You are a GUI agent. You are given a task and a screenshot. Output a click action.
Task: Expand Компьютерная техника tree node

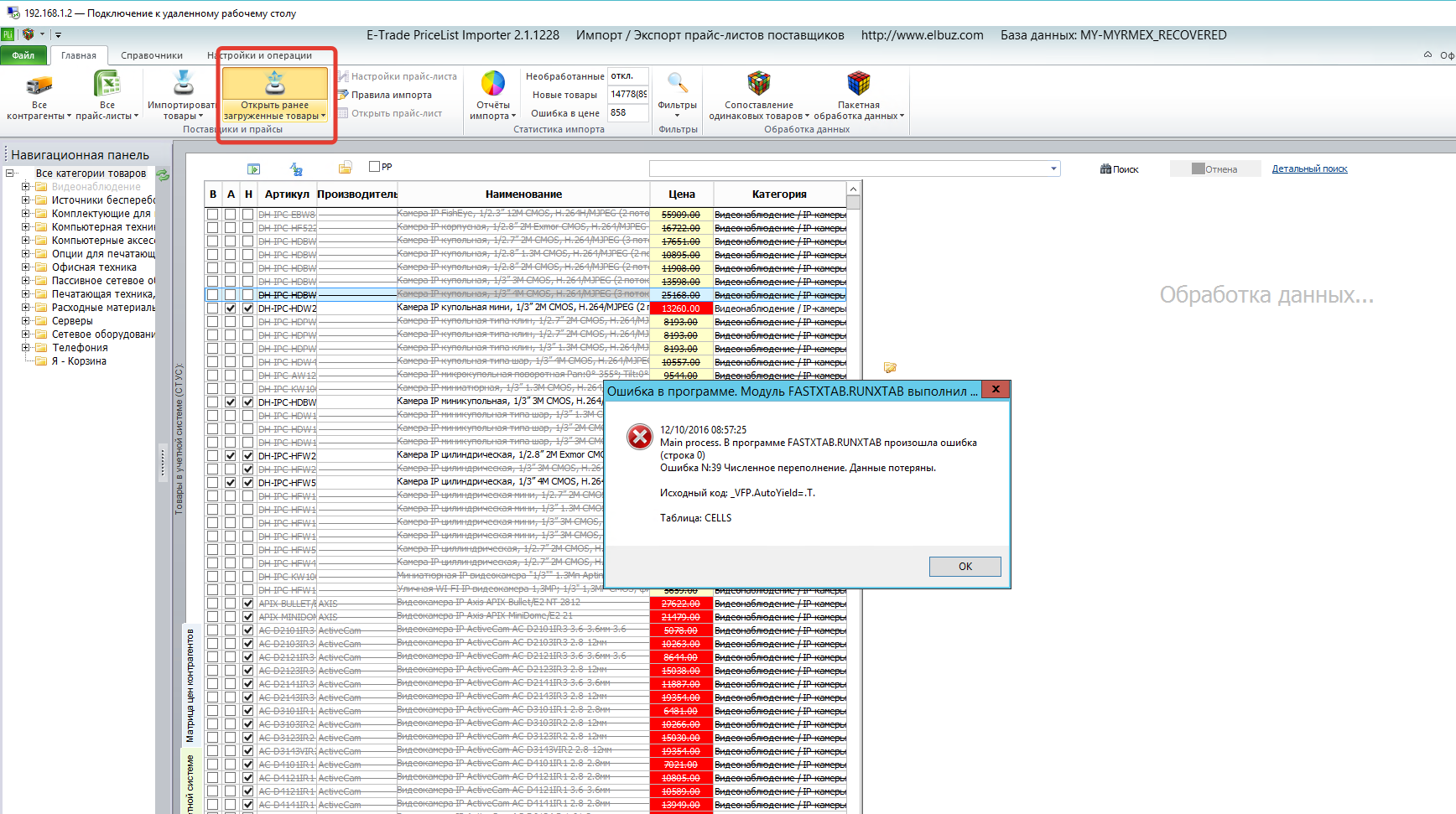[25, 227]
